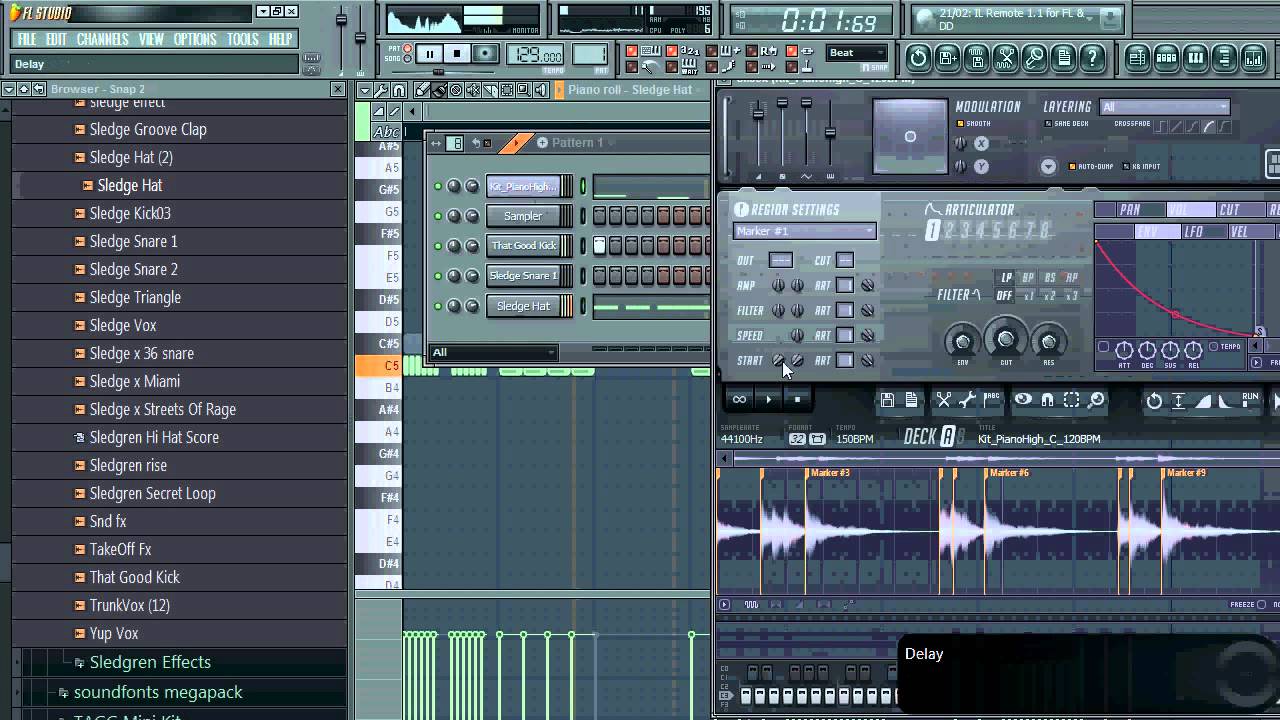The image size is (1280, 720).
Task: Open the FILE menu
Action: pos(27,39)
